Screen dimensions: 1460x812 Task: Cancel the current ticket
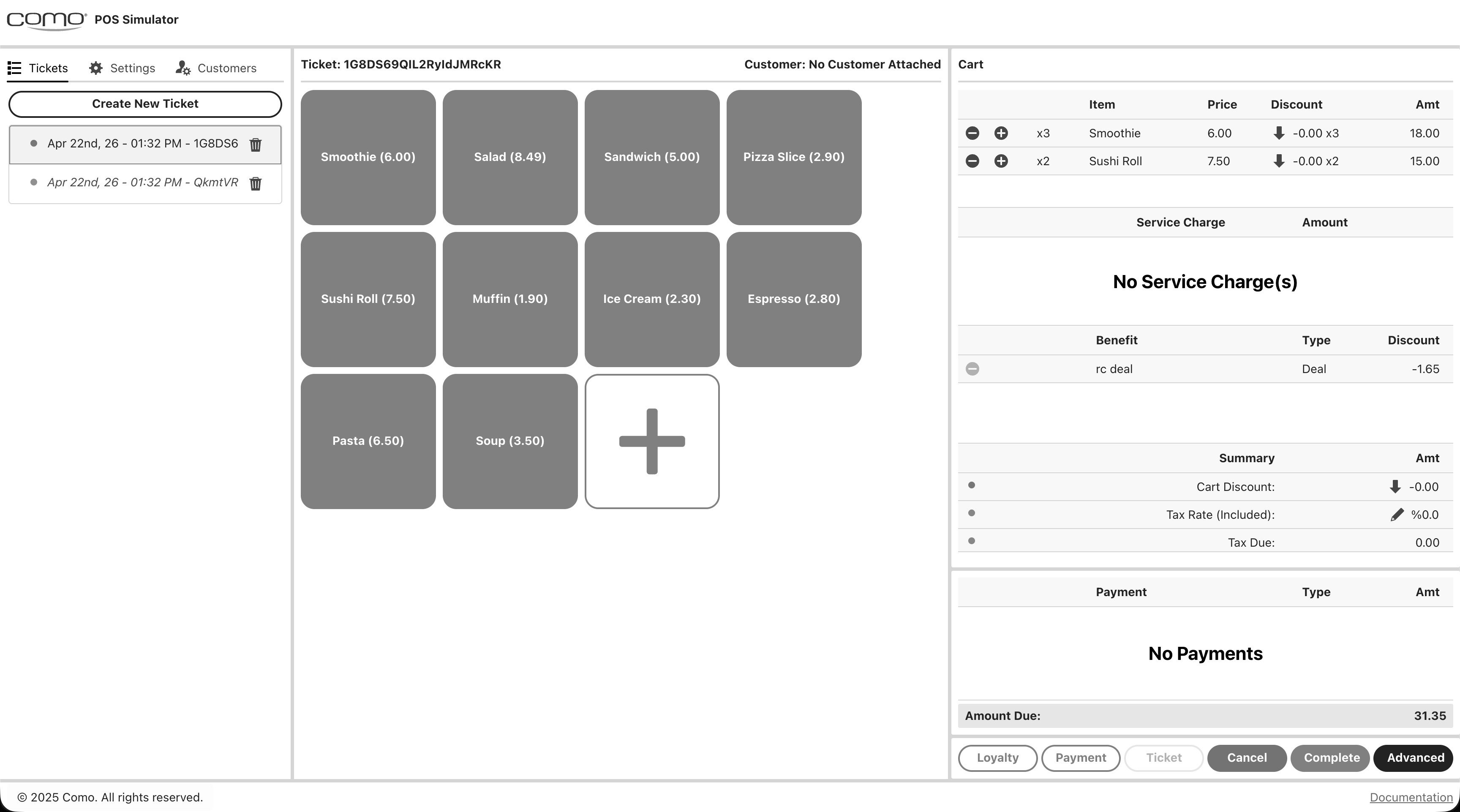click(x=1247, y=758)
